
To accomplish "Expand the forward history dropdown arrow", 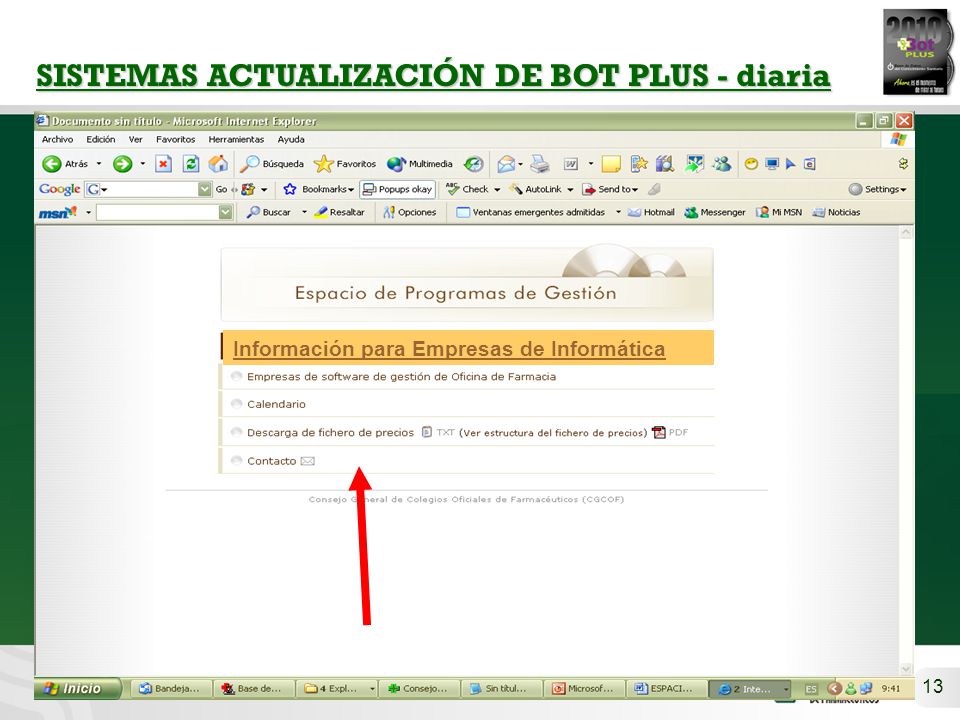I will pyautogui.click(x=143, y=164).
